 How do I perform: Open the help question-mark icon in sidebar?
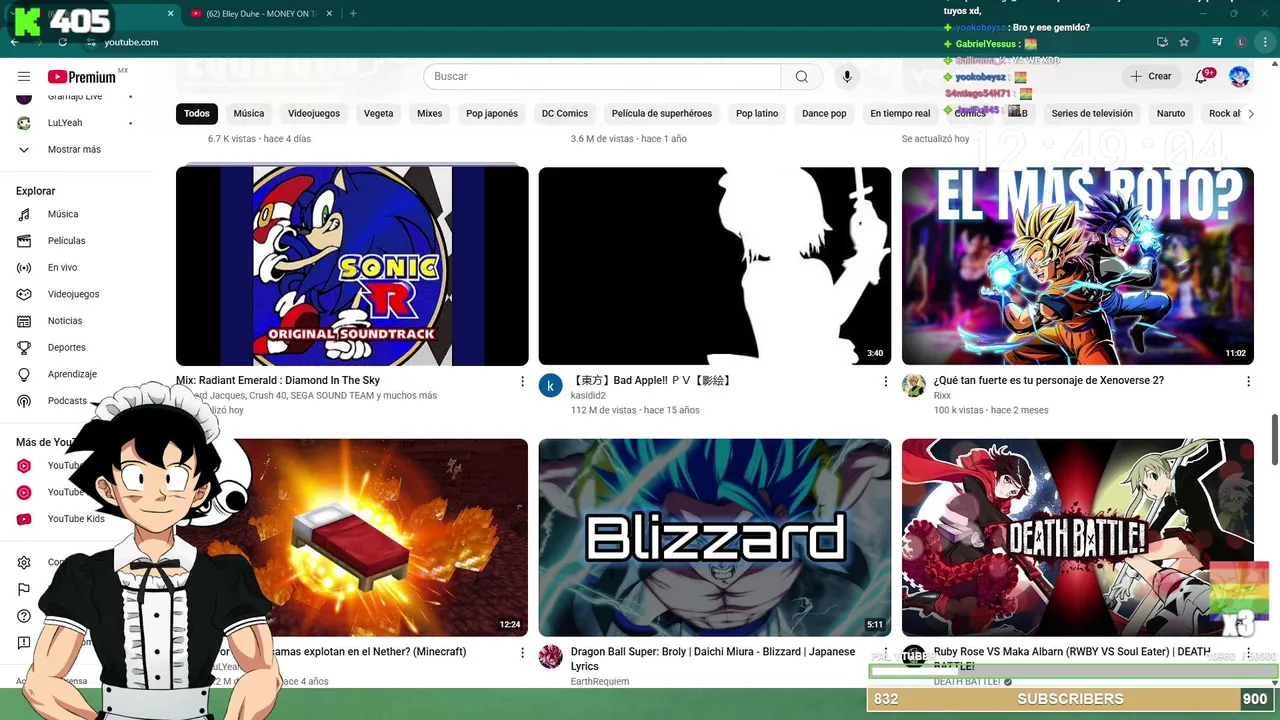pyautogui.click(x=24, y=616)
